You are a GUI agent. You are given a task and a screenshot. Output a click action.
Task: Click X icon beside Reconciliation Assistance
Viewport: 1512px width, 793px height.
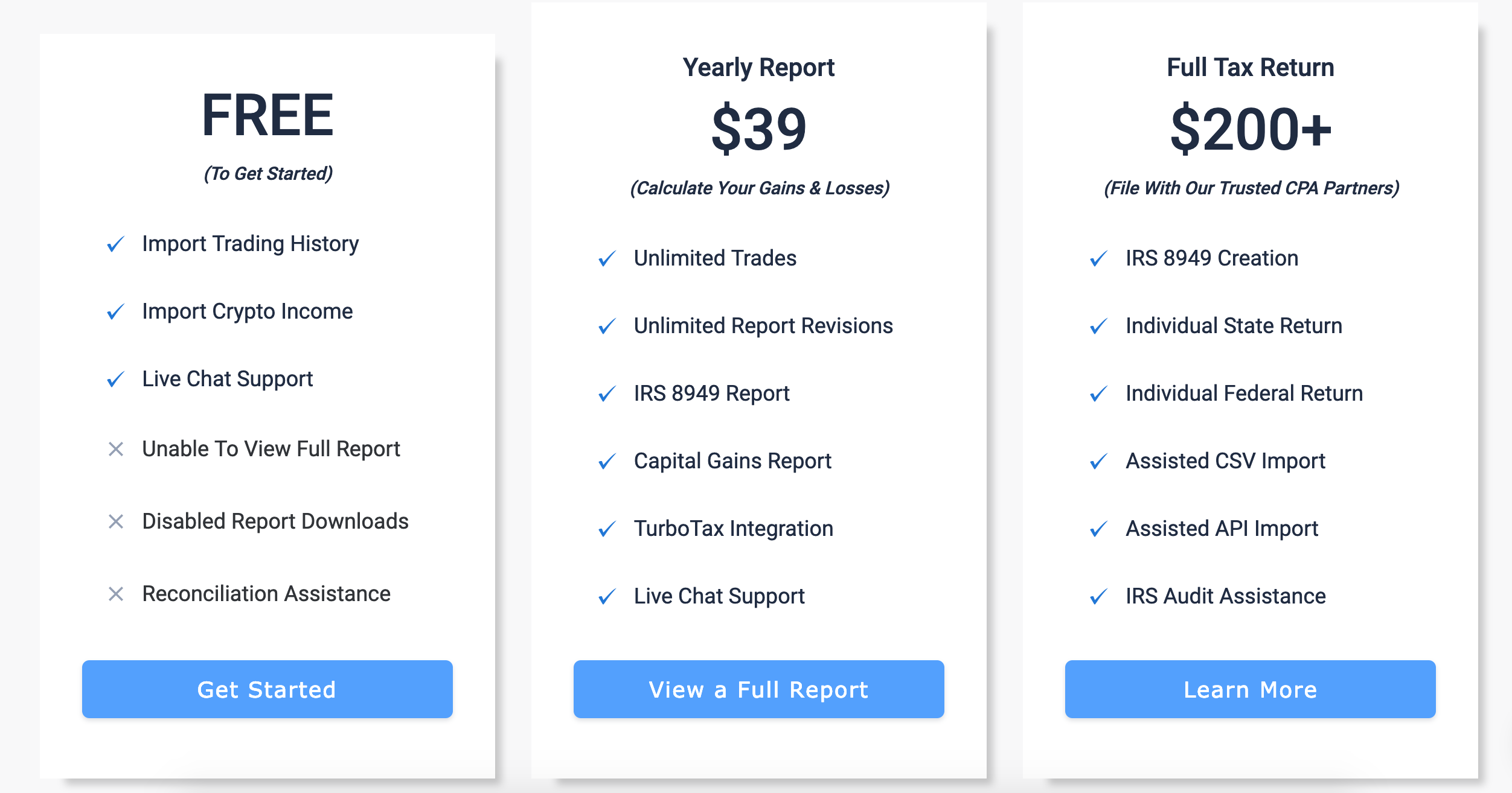(x=115, y=594)
